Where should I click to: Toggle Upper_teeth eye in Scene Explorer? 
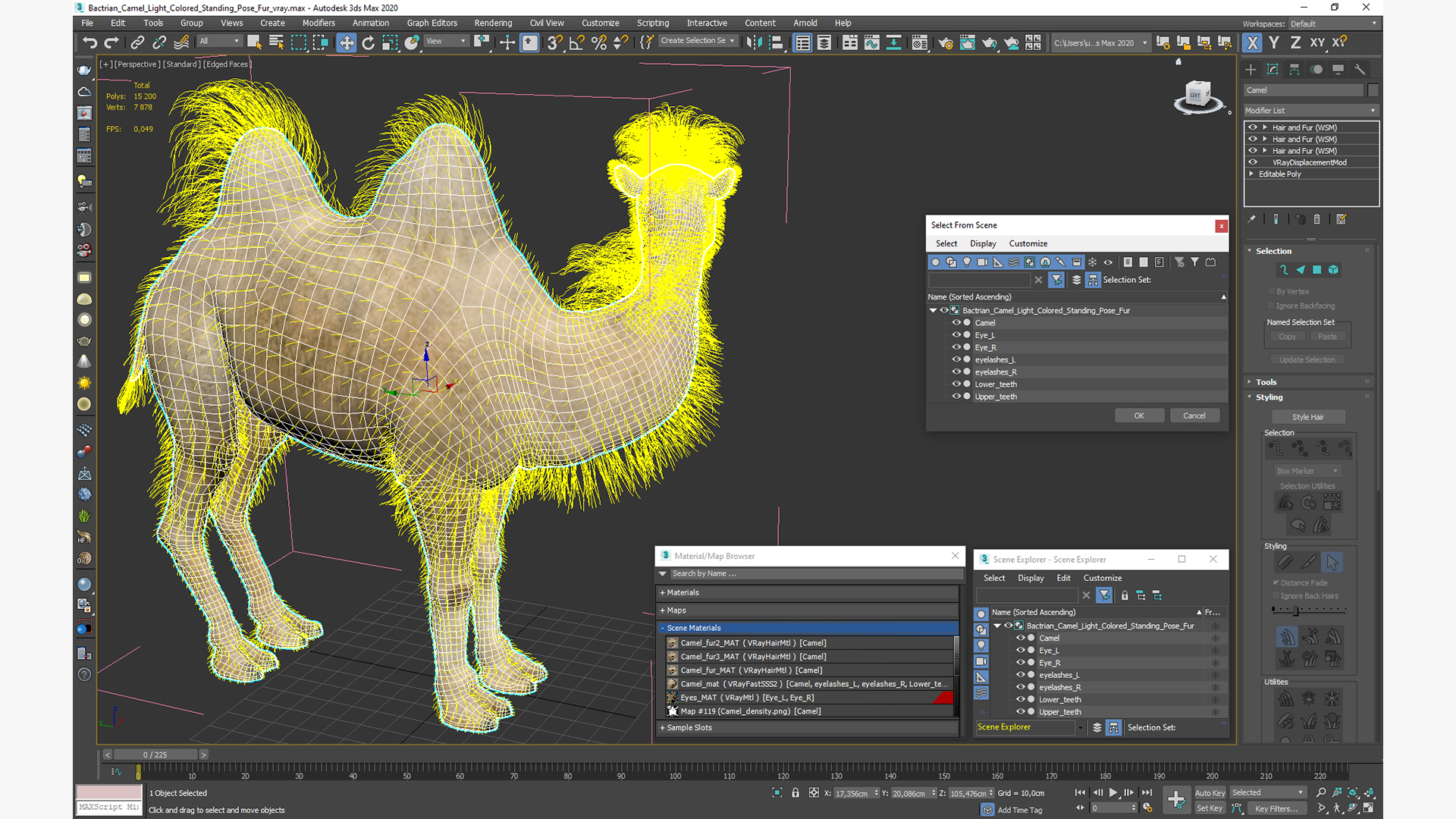1021,711
